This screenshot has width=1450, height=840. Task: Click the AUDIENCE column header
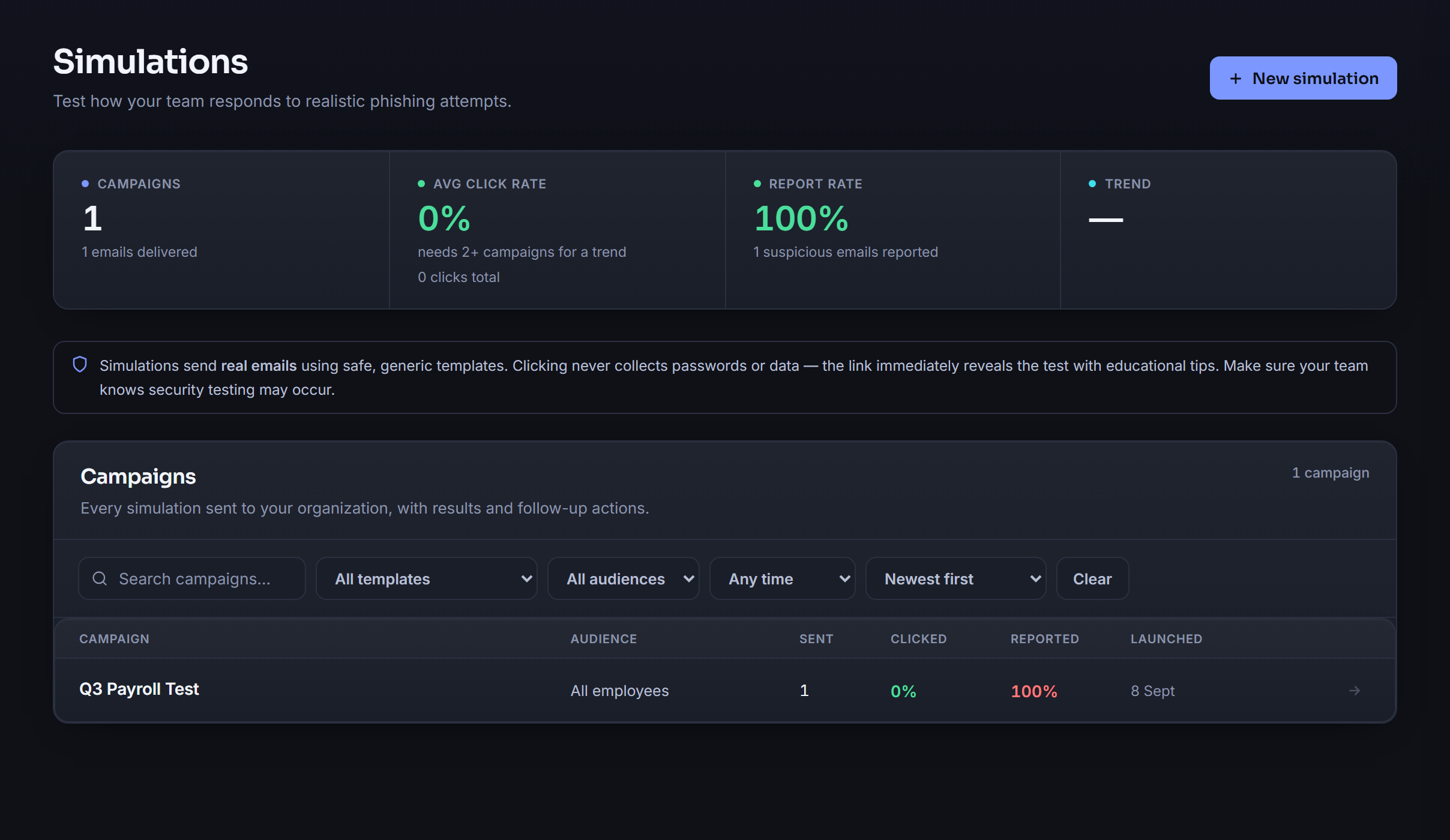[x=604, y=639]
